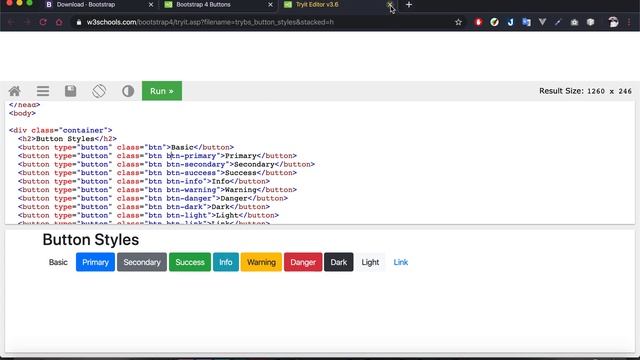Place cursor in the btn-secondary code line
Image resolution: width=640 pixels, height=360 pixels.
[x=167, y=164]
